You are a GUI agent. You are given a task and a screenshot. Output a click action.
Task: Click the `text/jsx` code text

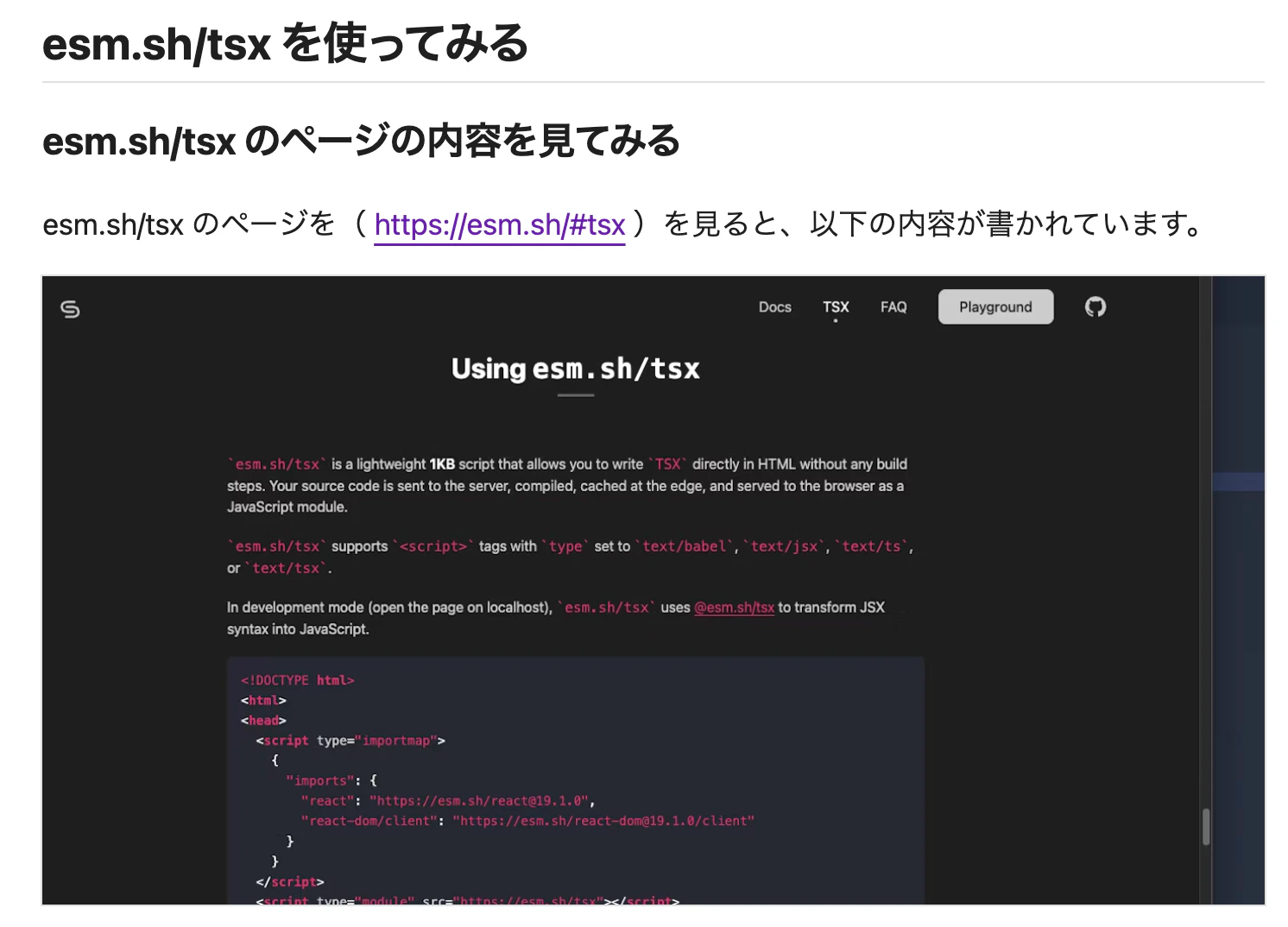pyautogui.click(x=786, y=546)
